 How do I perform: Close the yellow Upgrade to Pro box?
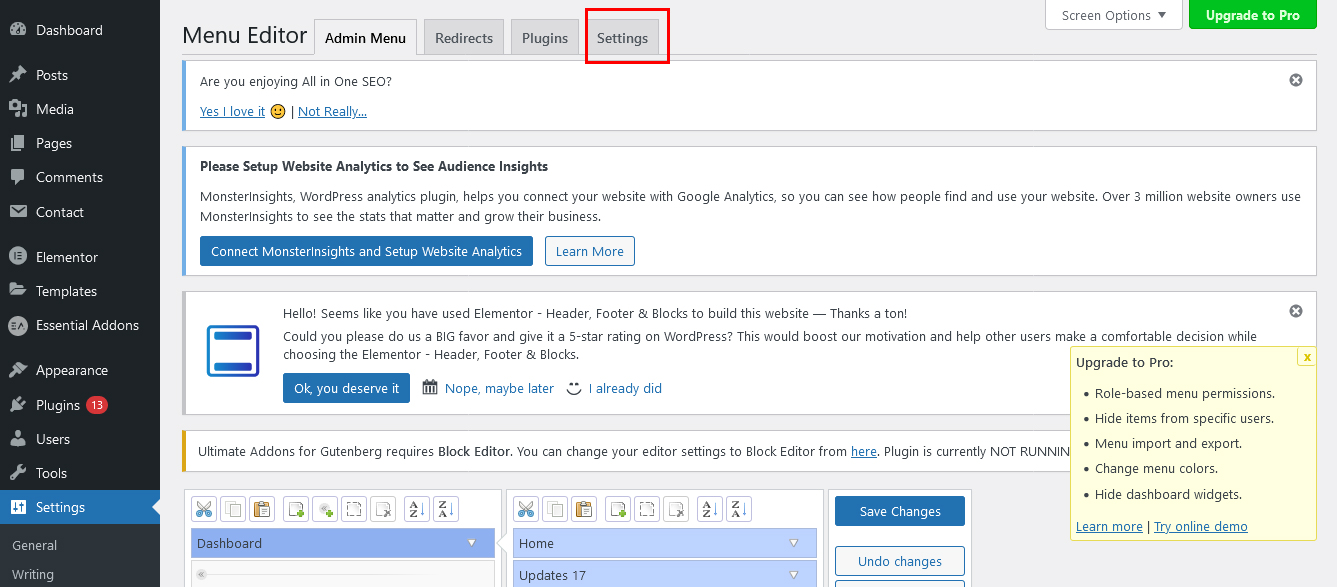point(1307,357)
